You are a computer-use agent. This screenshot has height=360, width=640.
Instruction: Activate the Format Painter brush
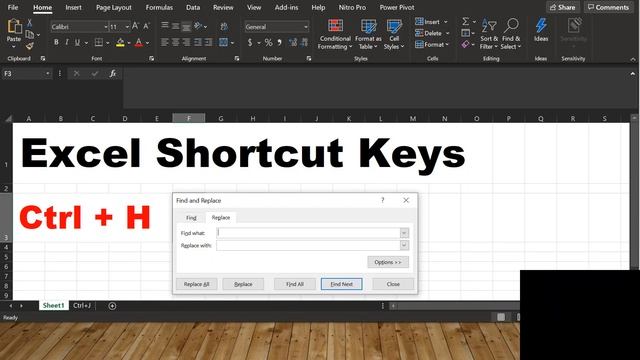pos(29,46)
